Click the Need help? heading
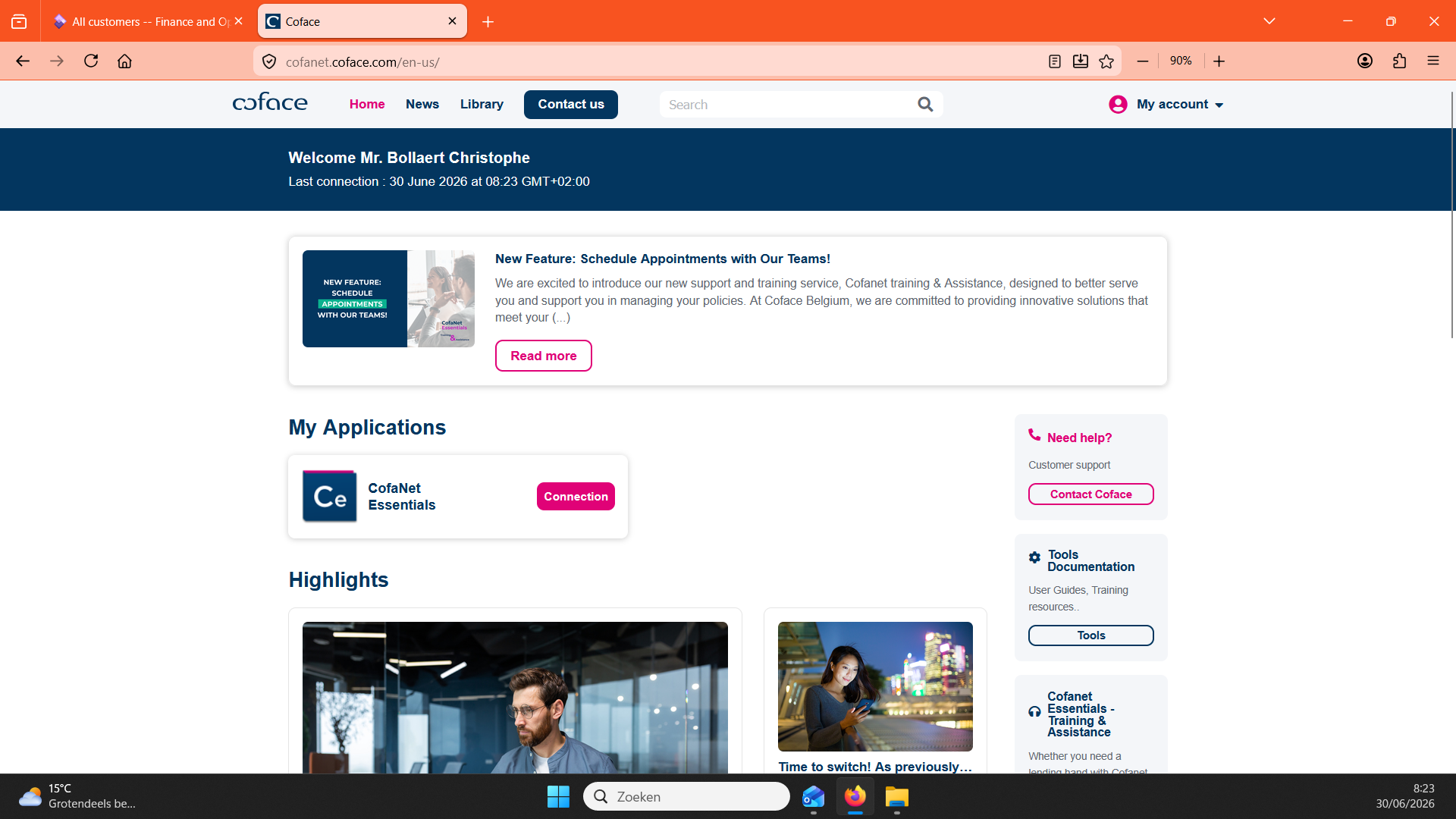Viewport: 1456px width, 819px height. click(1079, 438)
